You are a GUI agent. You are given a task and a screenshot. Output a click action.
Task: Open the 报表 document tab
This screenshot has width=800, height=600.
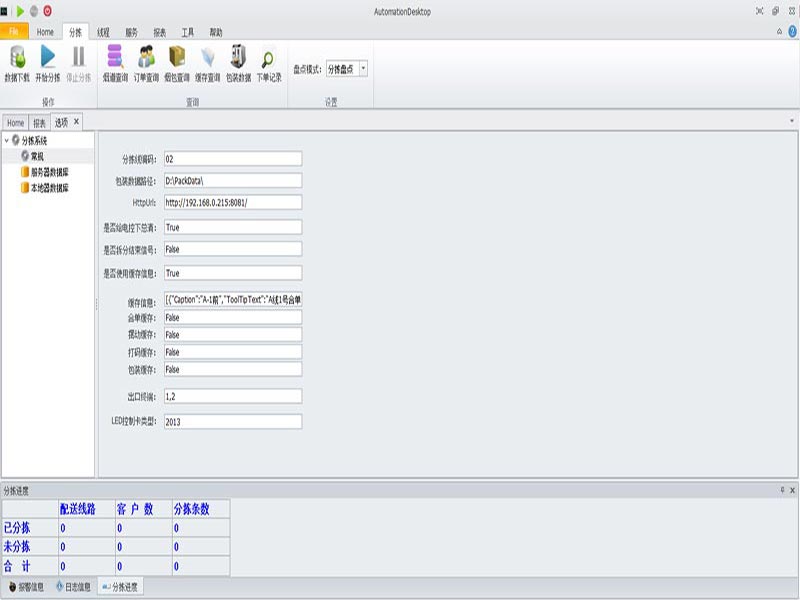point(39,123)
